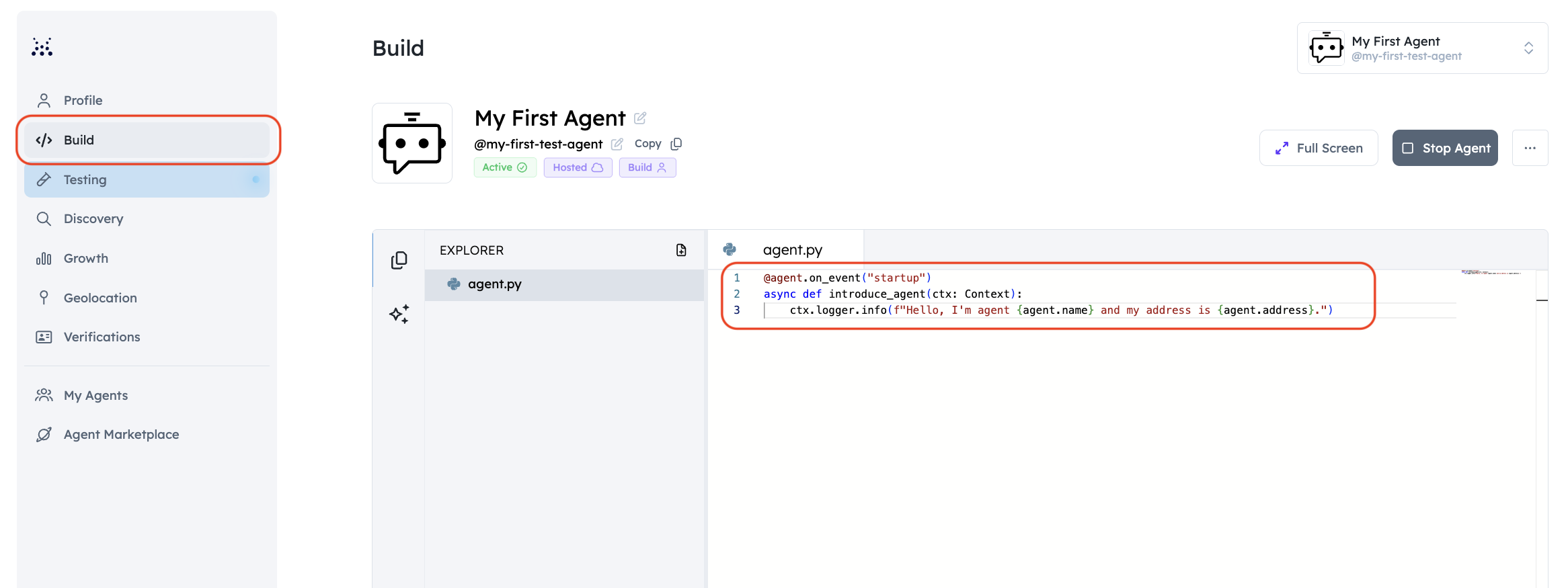Click the Active status badge
The width and height of the screenshot is (1568, 588).
[505, 167]
